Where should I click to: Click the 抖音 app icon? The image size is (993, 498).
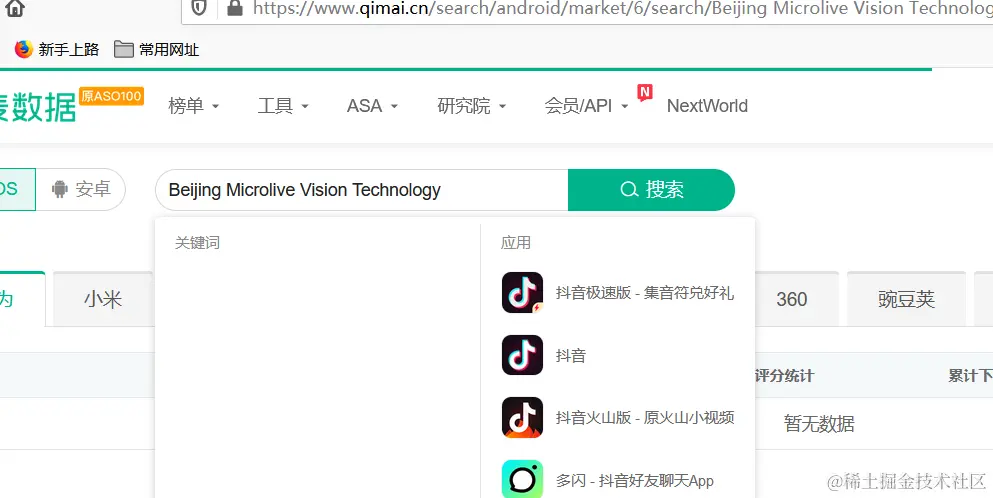point(522,355)
